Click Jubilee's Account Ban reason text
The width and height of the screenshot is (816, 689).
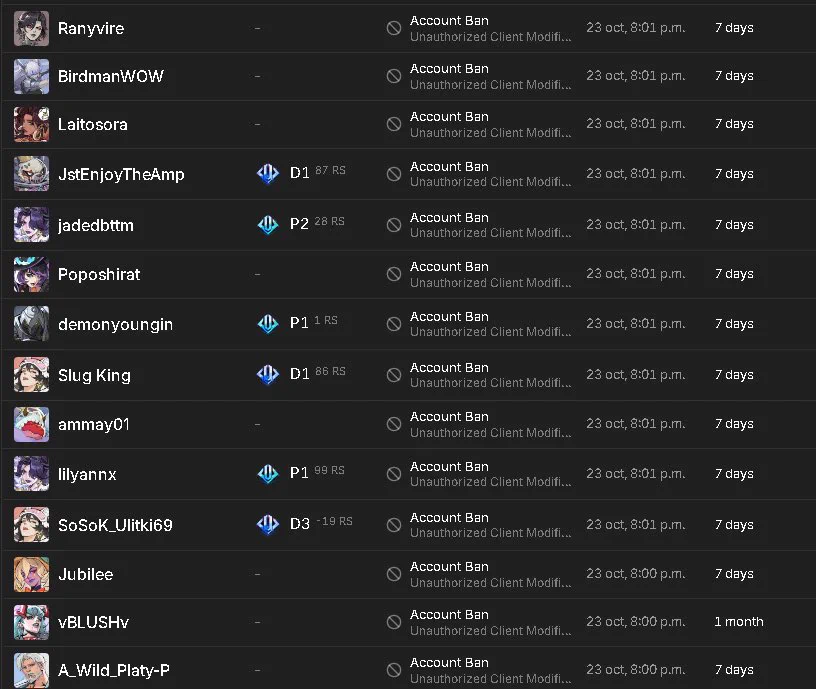pyautogui.click(x=449, y=567)
